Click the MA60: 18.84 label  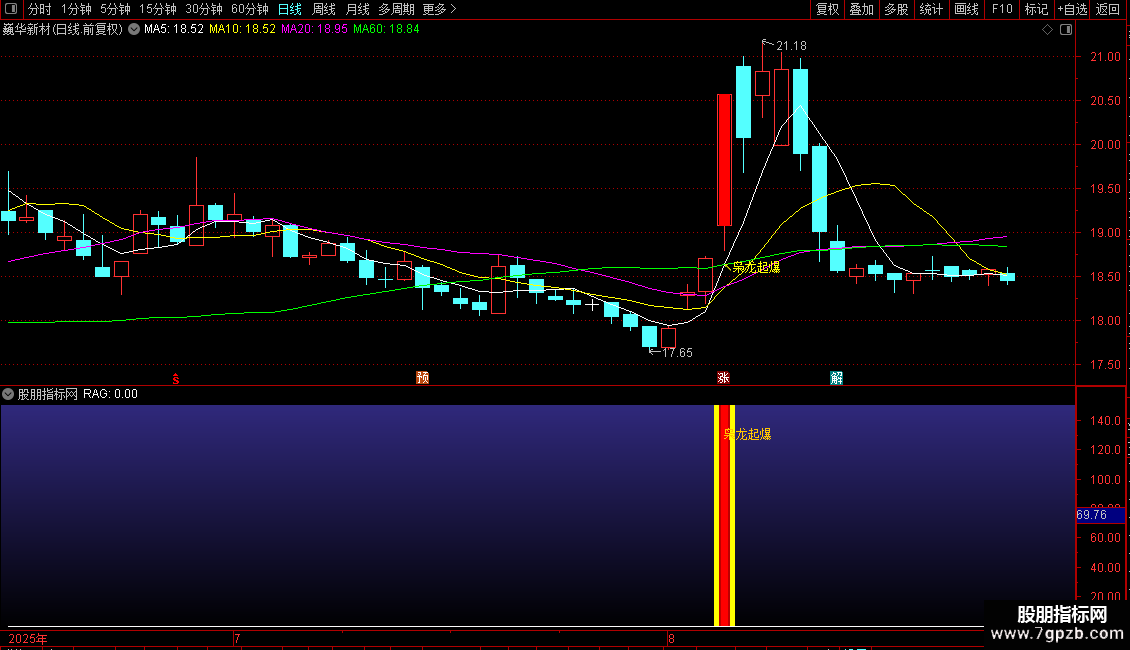tap(386, 29)
